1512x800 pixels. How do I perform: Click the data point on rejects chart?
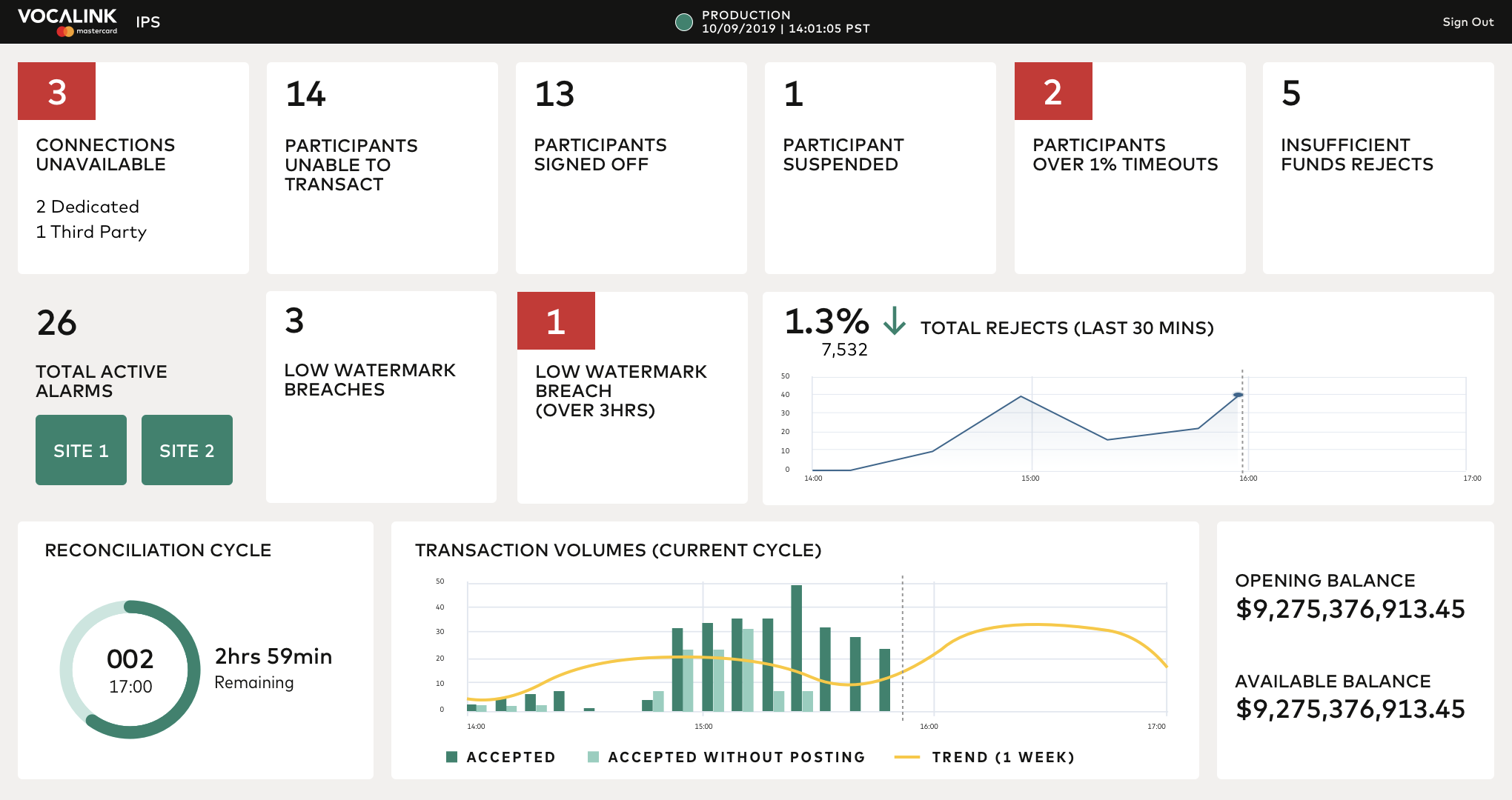pyautogui.click(x=1238, y=395)
